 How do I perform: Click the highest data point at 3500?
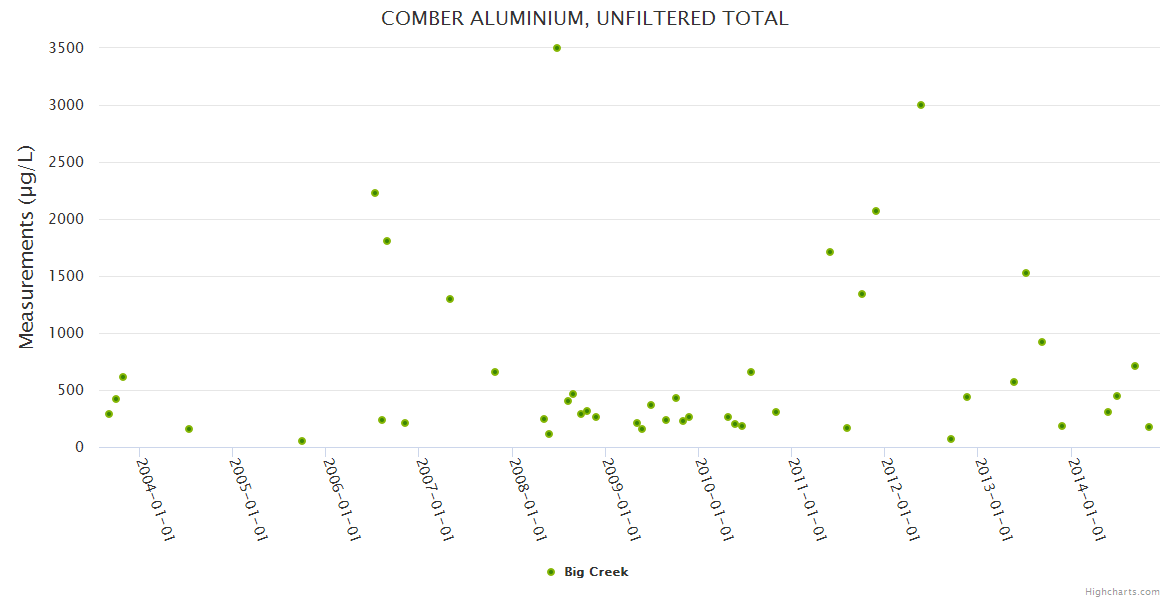pyautogui.click(x=557, y=48)
